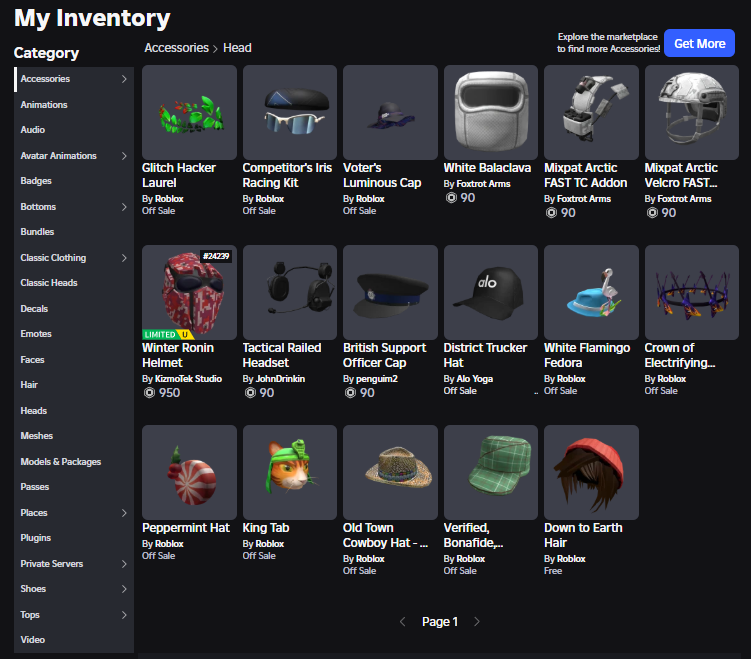
Task: Click the Get More button
Action: click(x=699, y=43)
